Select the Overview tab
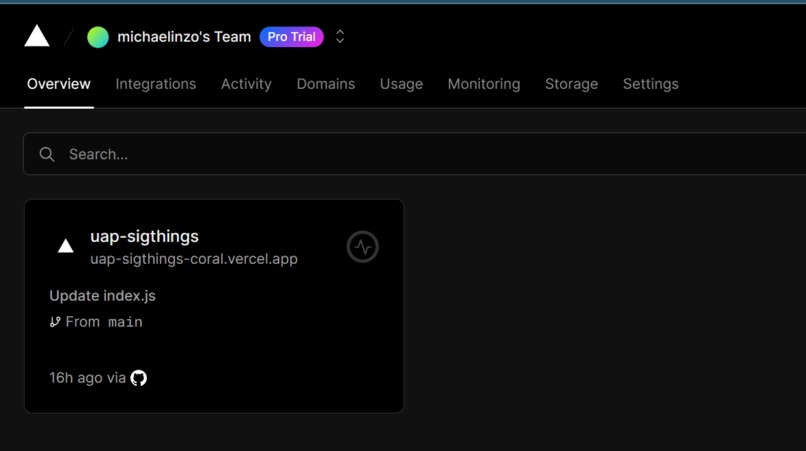Image resolution: width=806 pixels, height=451 pixels. (59, 84)
